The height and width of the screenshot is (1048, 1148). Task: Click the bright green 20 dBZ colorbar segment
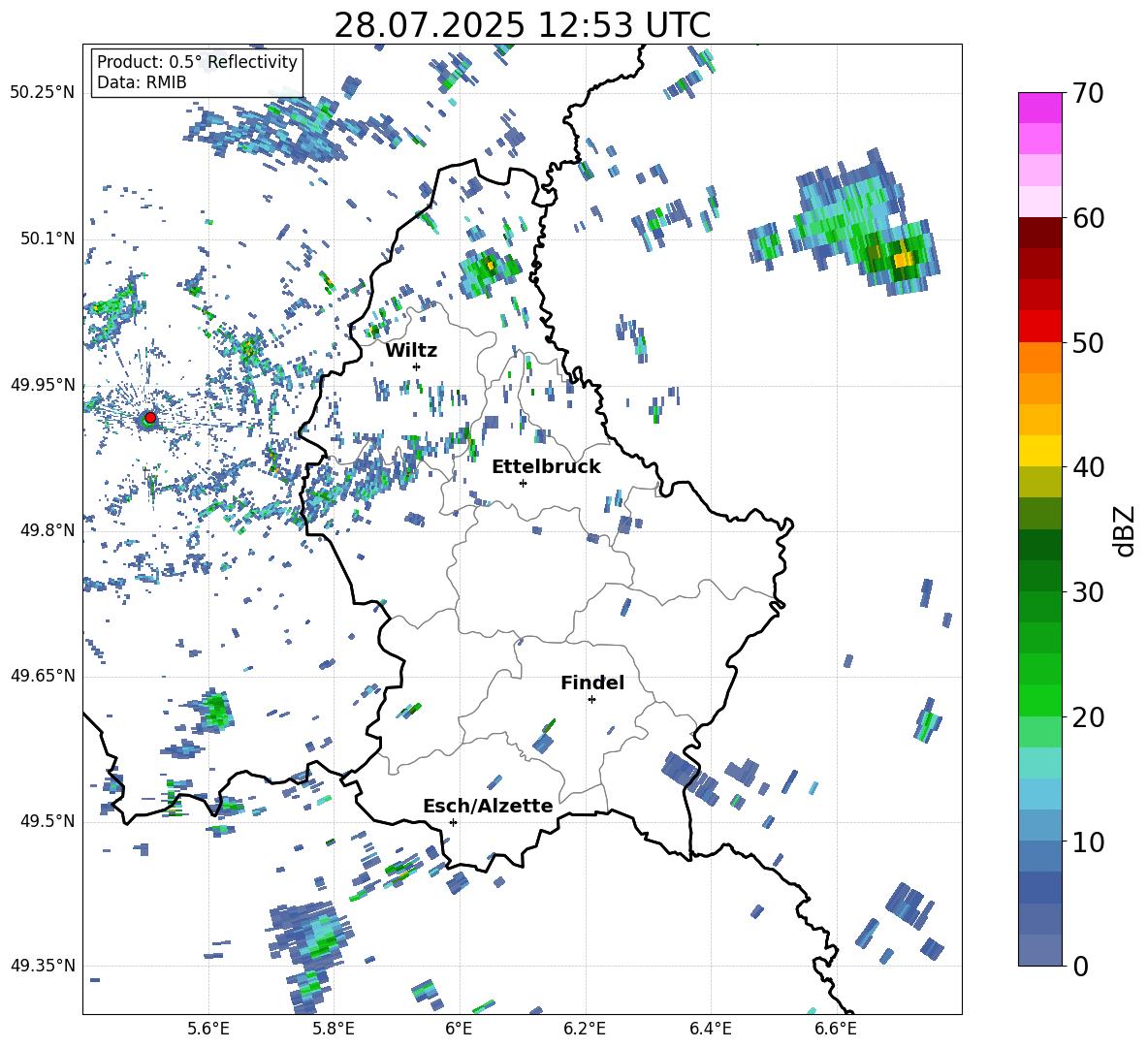(1039, 700)
